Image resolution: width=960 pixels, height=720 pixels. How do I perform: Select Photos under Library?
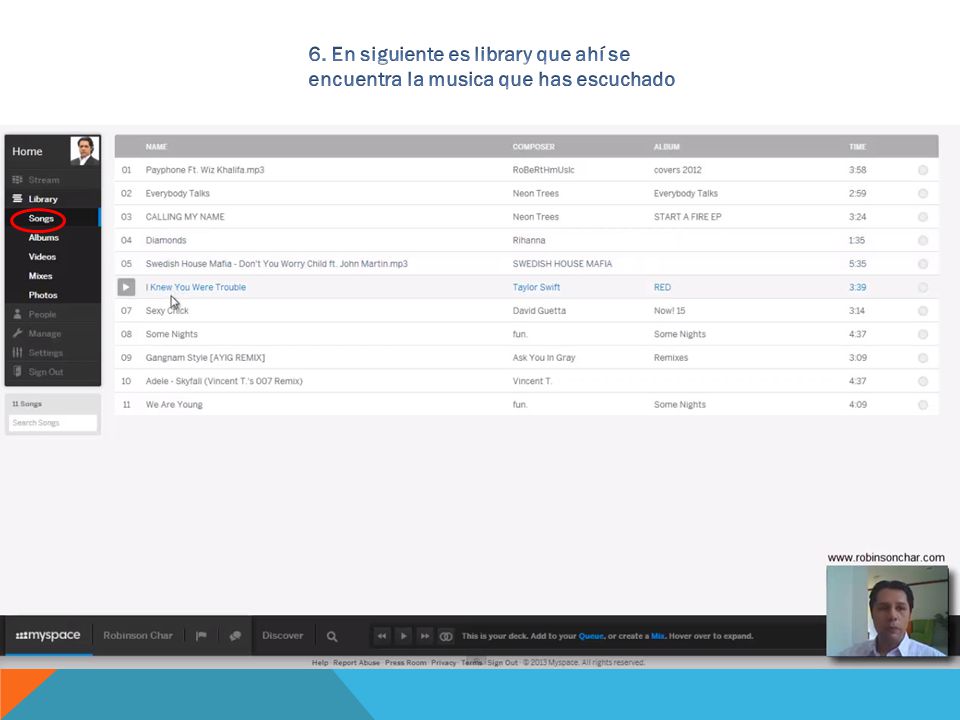click(43, 295)
